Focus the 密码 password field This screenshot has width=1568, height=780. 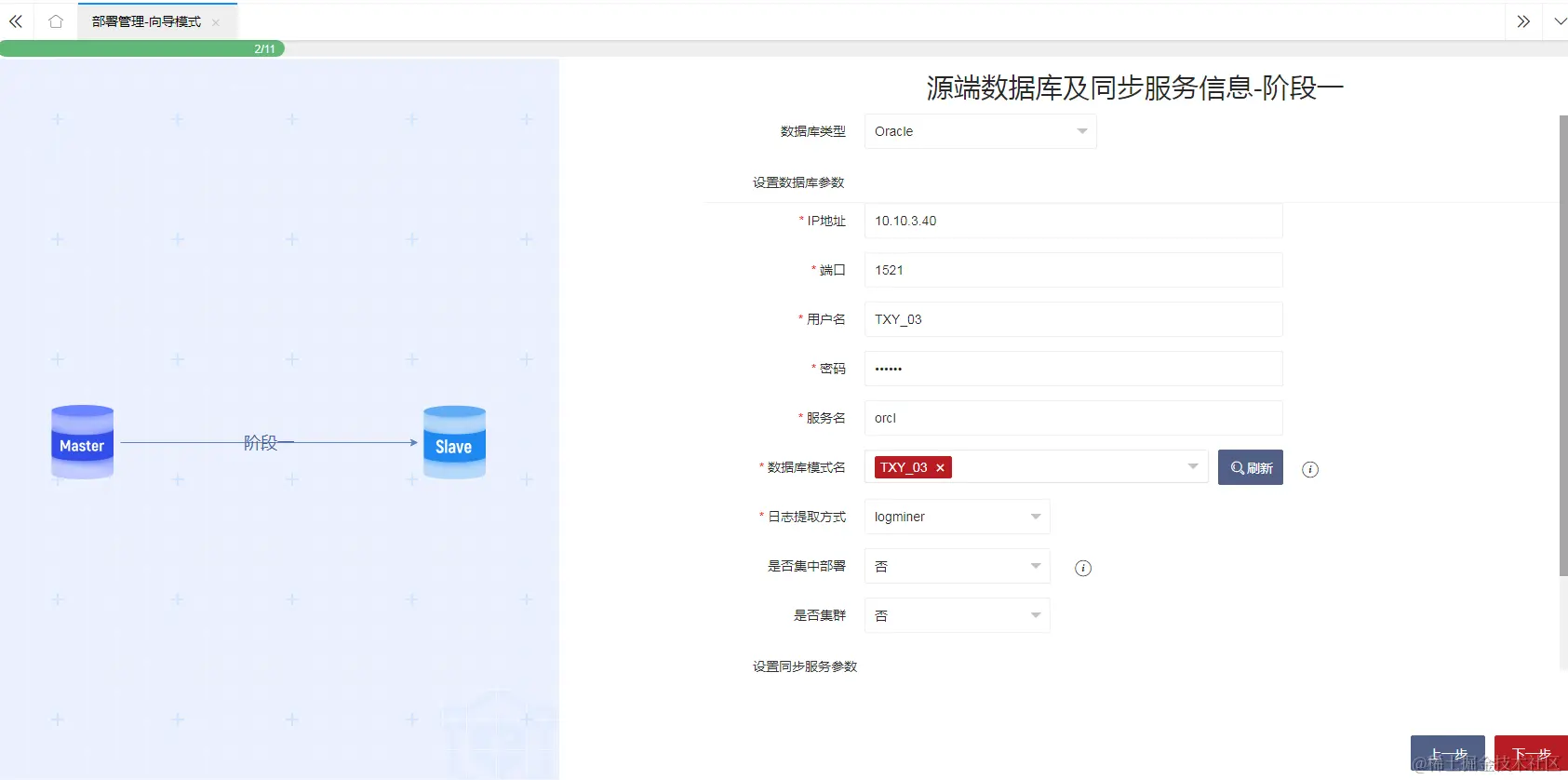[1073, 369]
